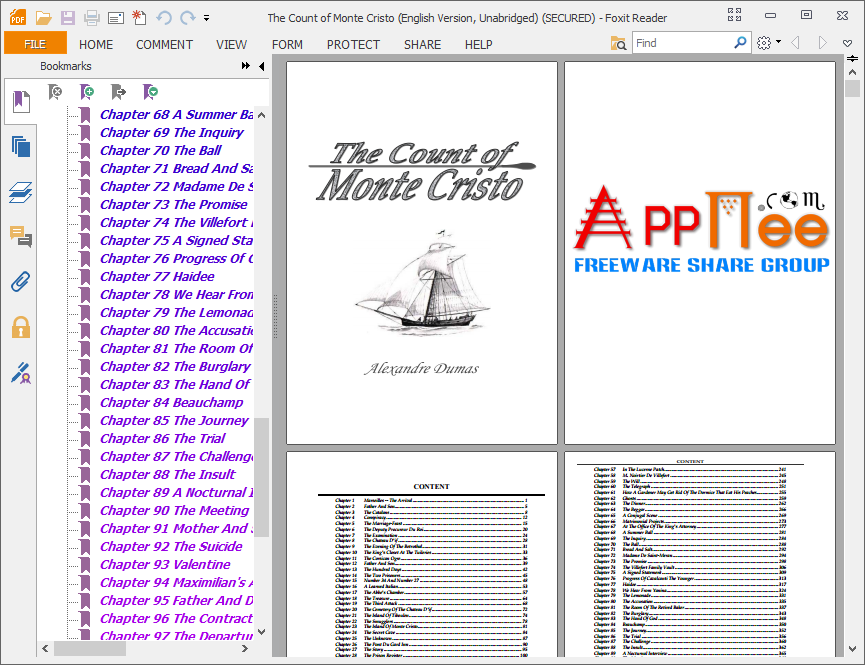Select bookmark Chapter 84 Beauchamp
Image resolution: width=865 pixels, height=665 pixels.
tap(172, 402)
